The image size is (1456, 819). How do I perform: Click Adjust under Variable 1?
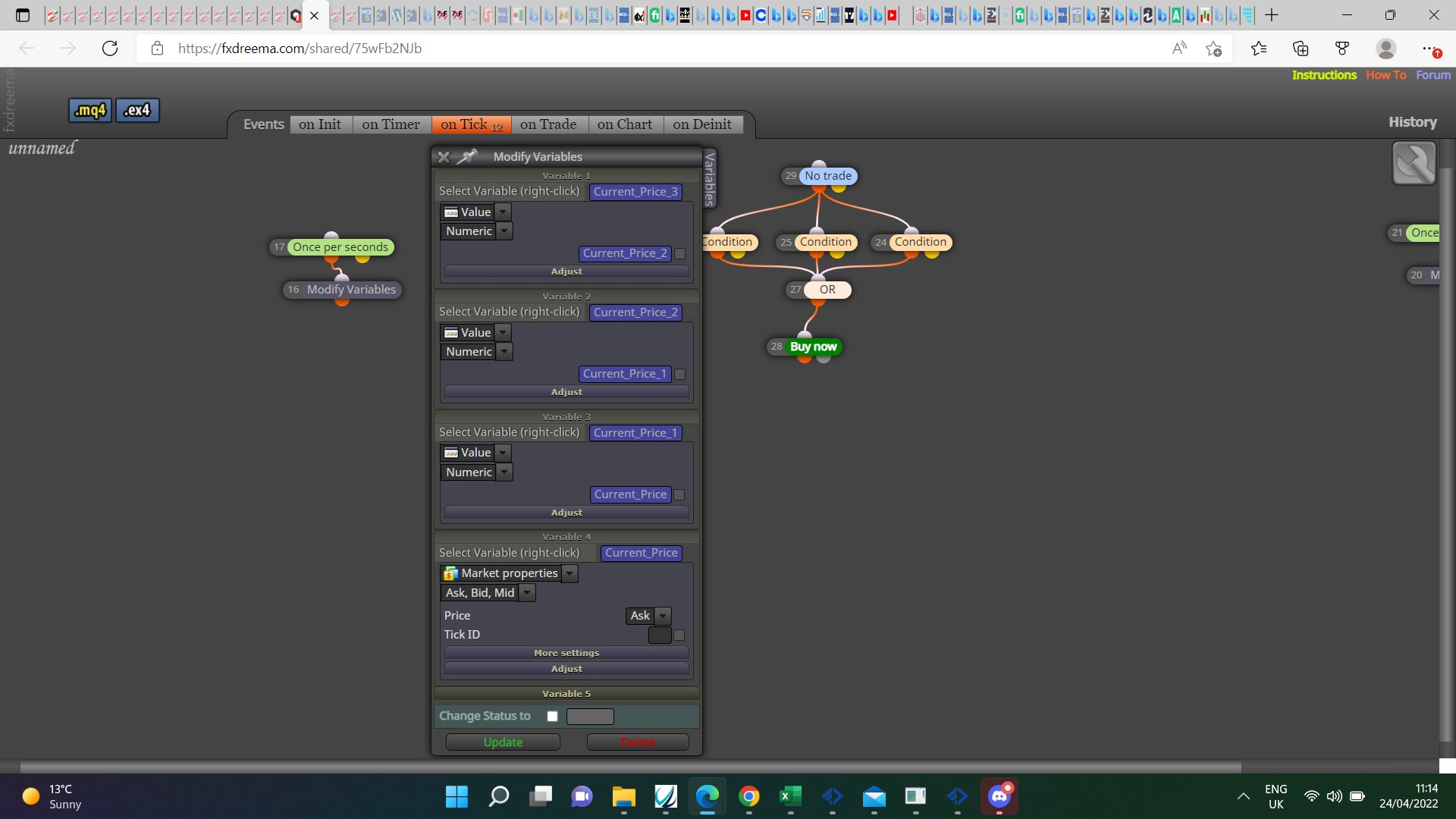[566, 271]
